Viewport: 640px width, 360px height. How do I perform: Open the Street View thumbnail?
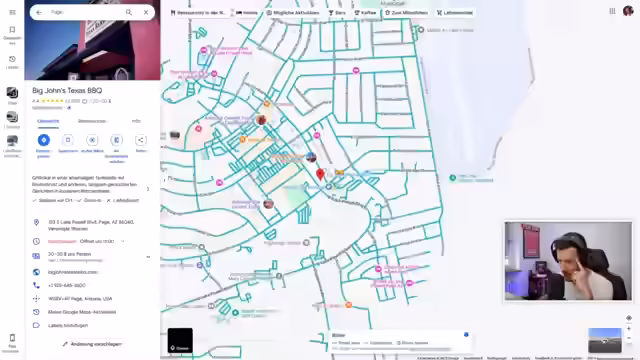pos(605,340)
